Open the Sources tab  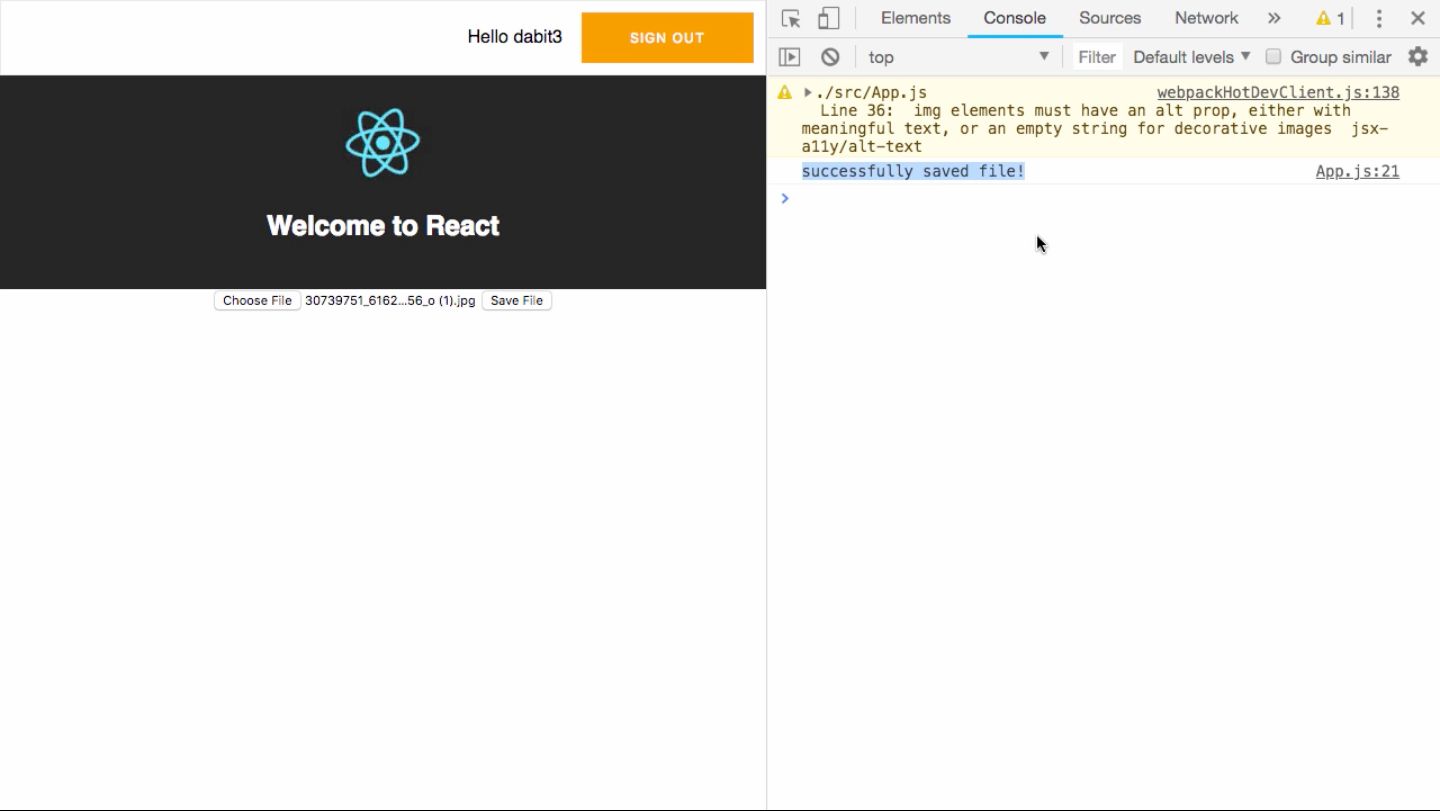pyautogui.click(x=1109, y=18)
